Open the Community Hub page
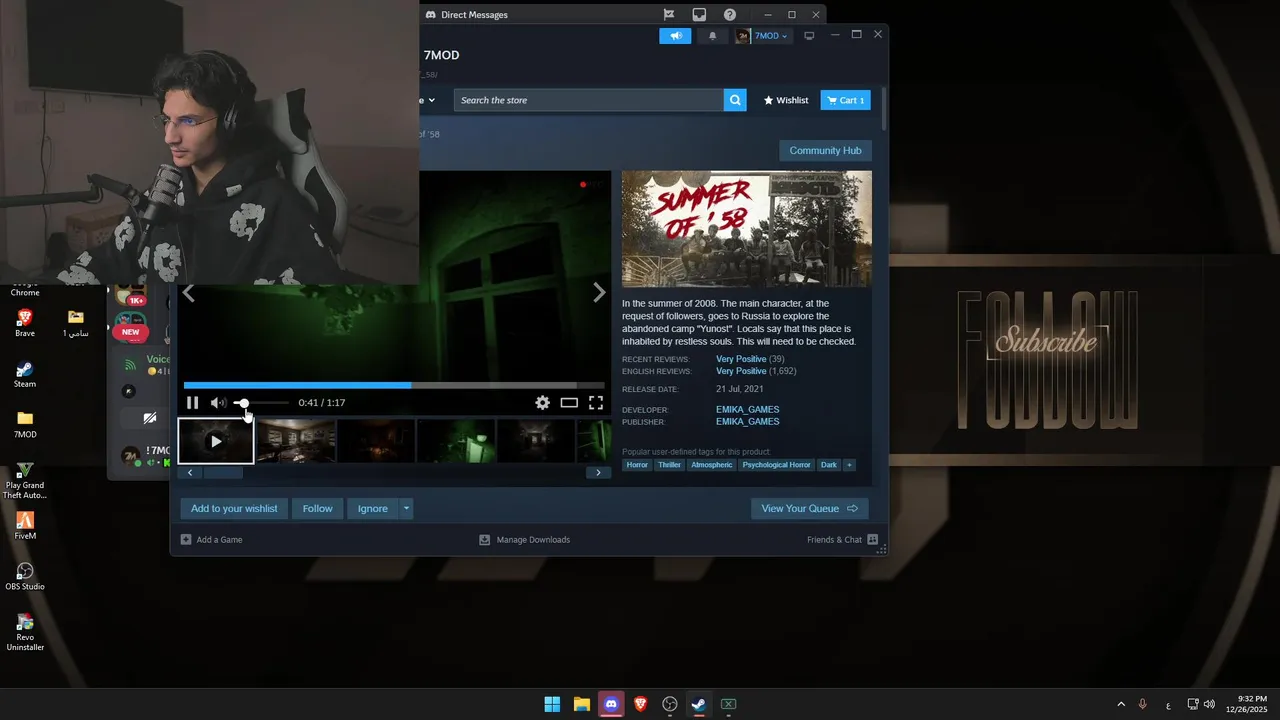Screen dimensions: 1280x720 (x=825, y=150)
